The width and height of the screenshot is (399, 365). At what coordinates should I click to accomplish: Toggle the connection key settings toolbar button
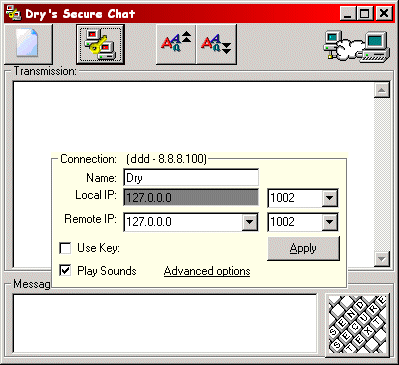tap(100, 44)
